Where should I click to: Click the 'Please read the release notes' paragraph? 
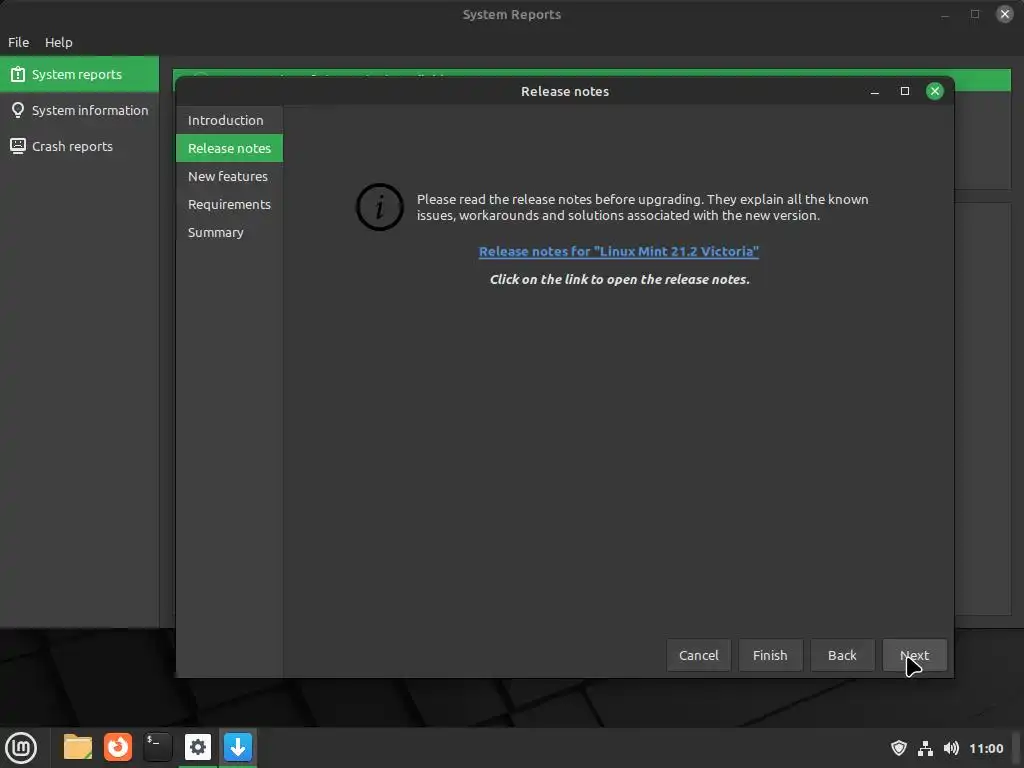643,207
